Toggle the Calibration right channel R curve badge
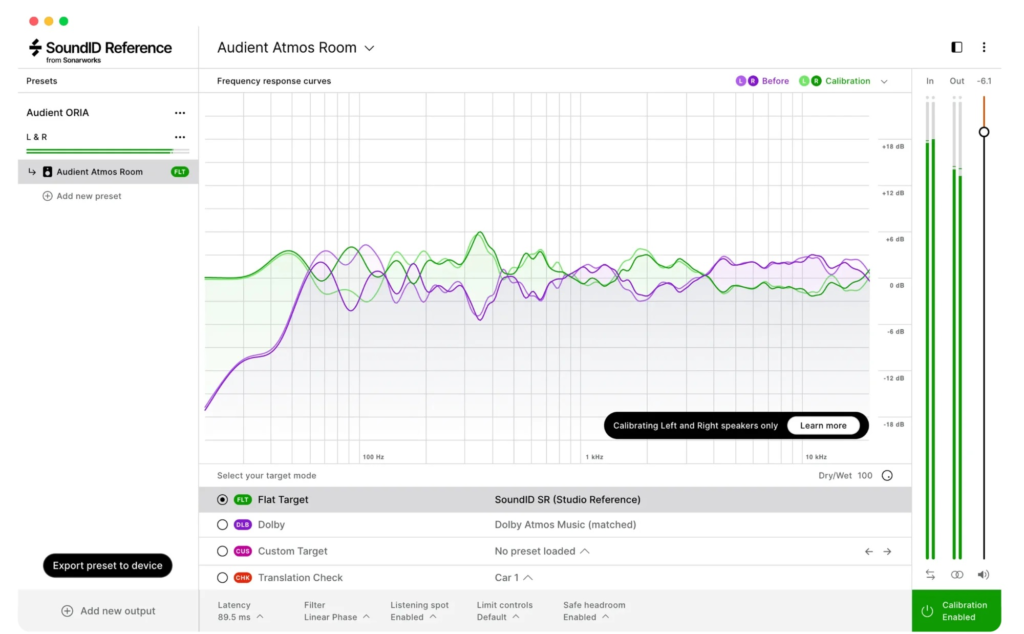Image resolution: width=1024 pixels, height=634 pixels. click(x=816, y=81)
